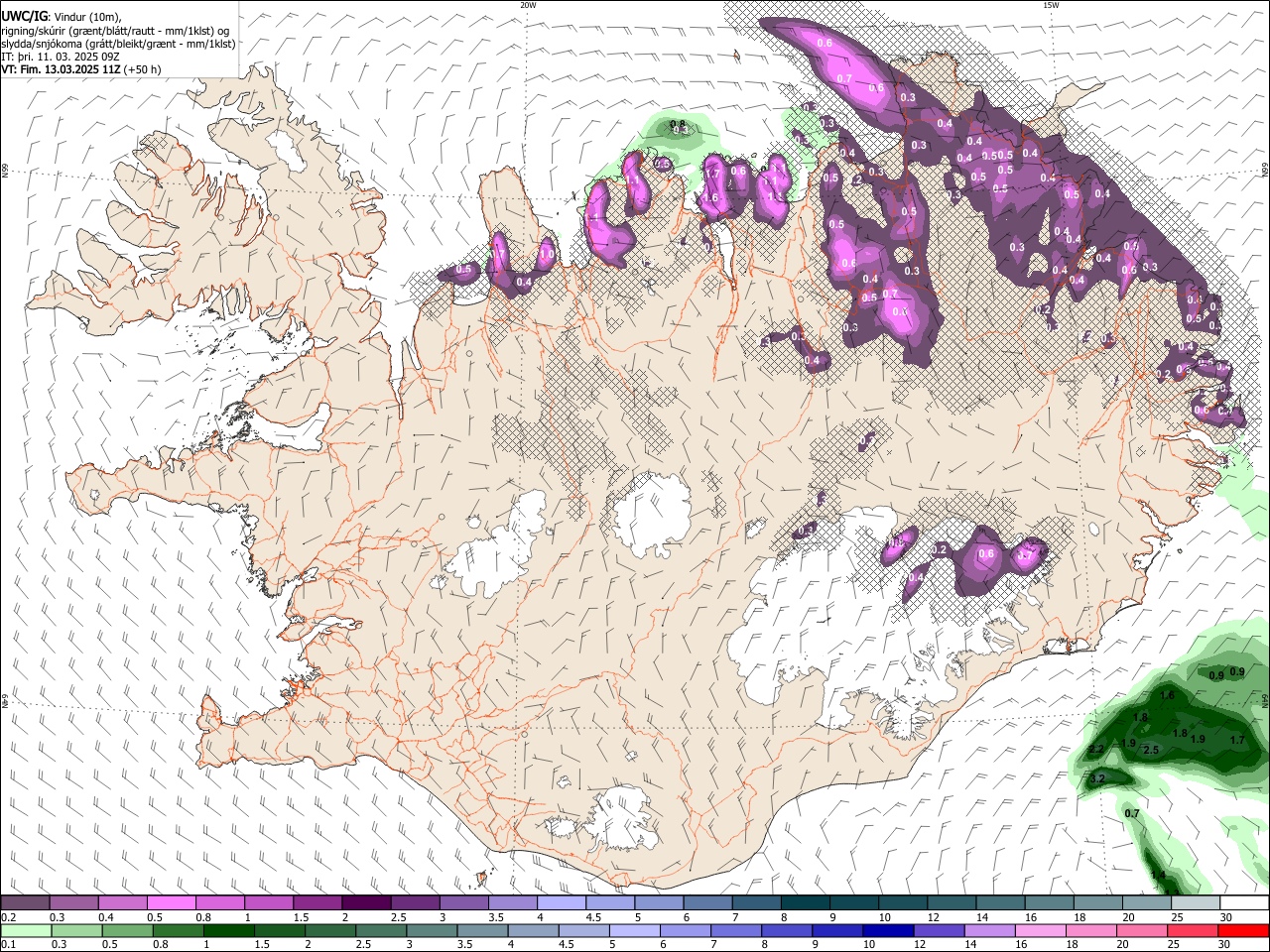This screenshot has width=1270, height=952.
Task: Click the pale green 0.1 swatch in lower legend row
Action: [25, 930]
